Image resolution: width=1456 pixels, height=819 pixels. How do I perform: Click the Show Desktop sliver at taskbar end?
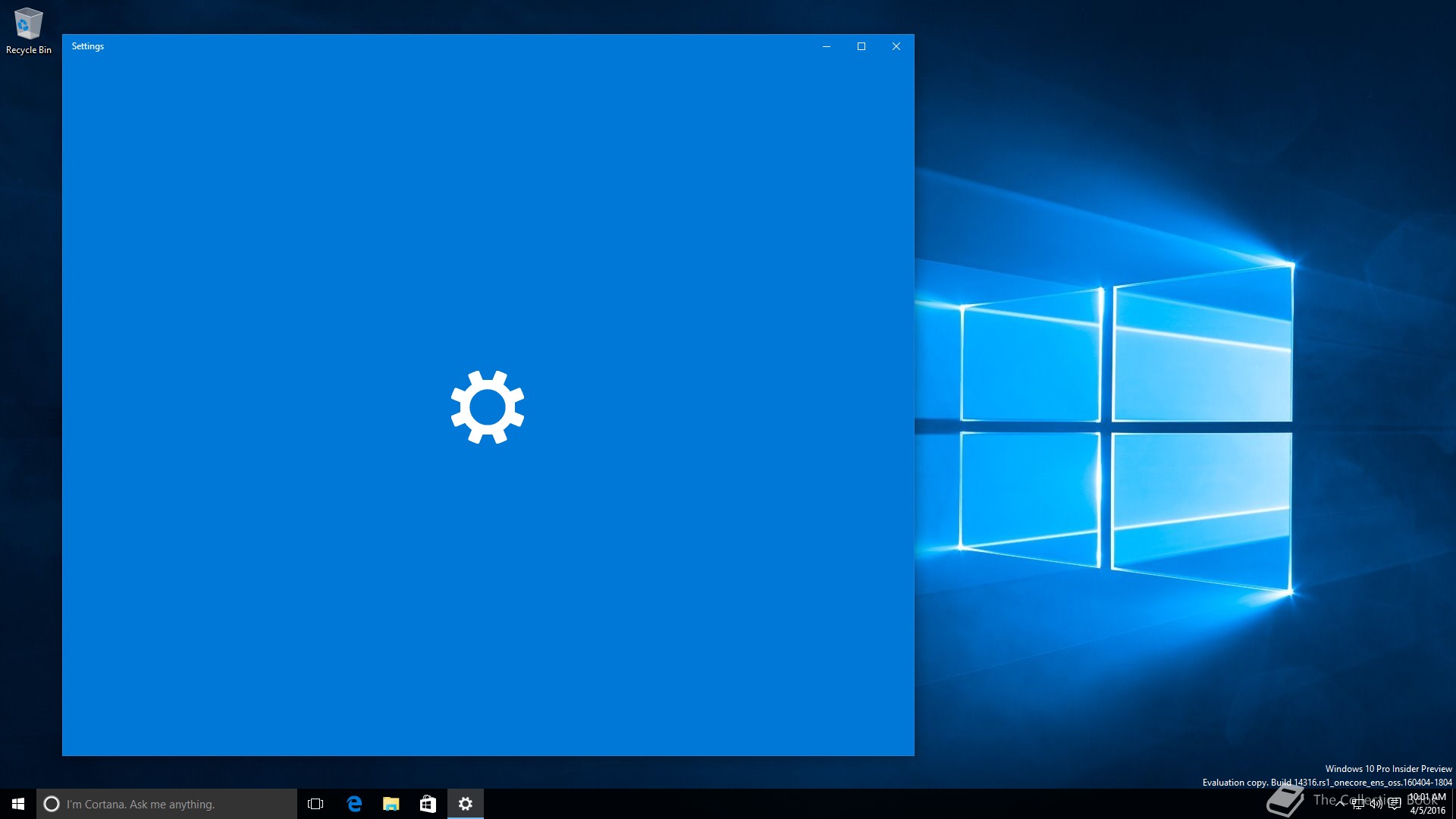1454,804
